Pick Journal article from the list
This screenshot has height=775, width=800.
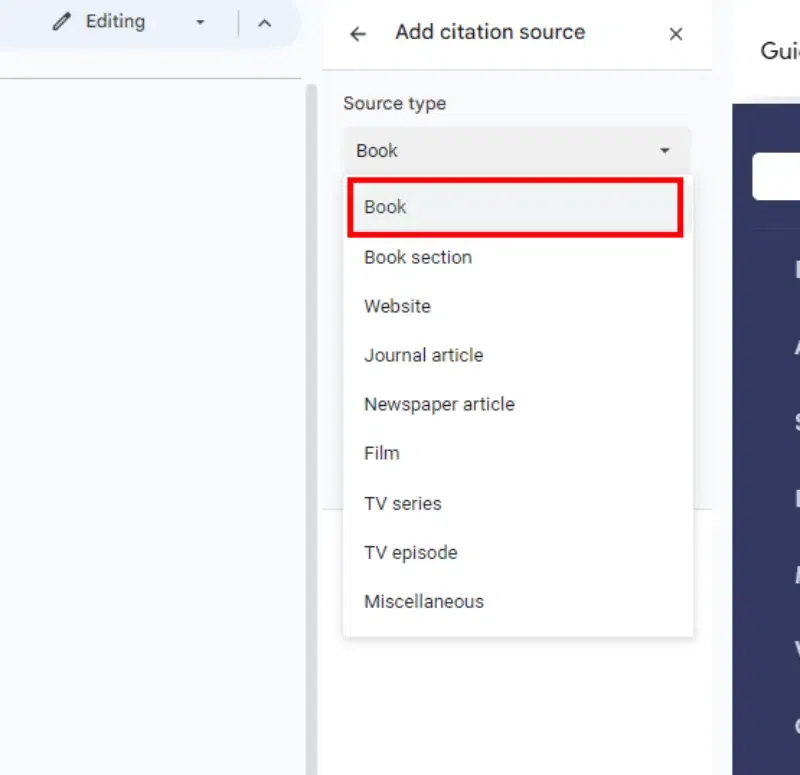pos(518,356)
